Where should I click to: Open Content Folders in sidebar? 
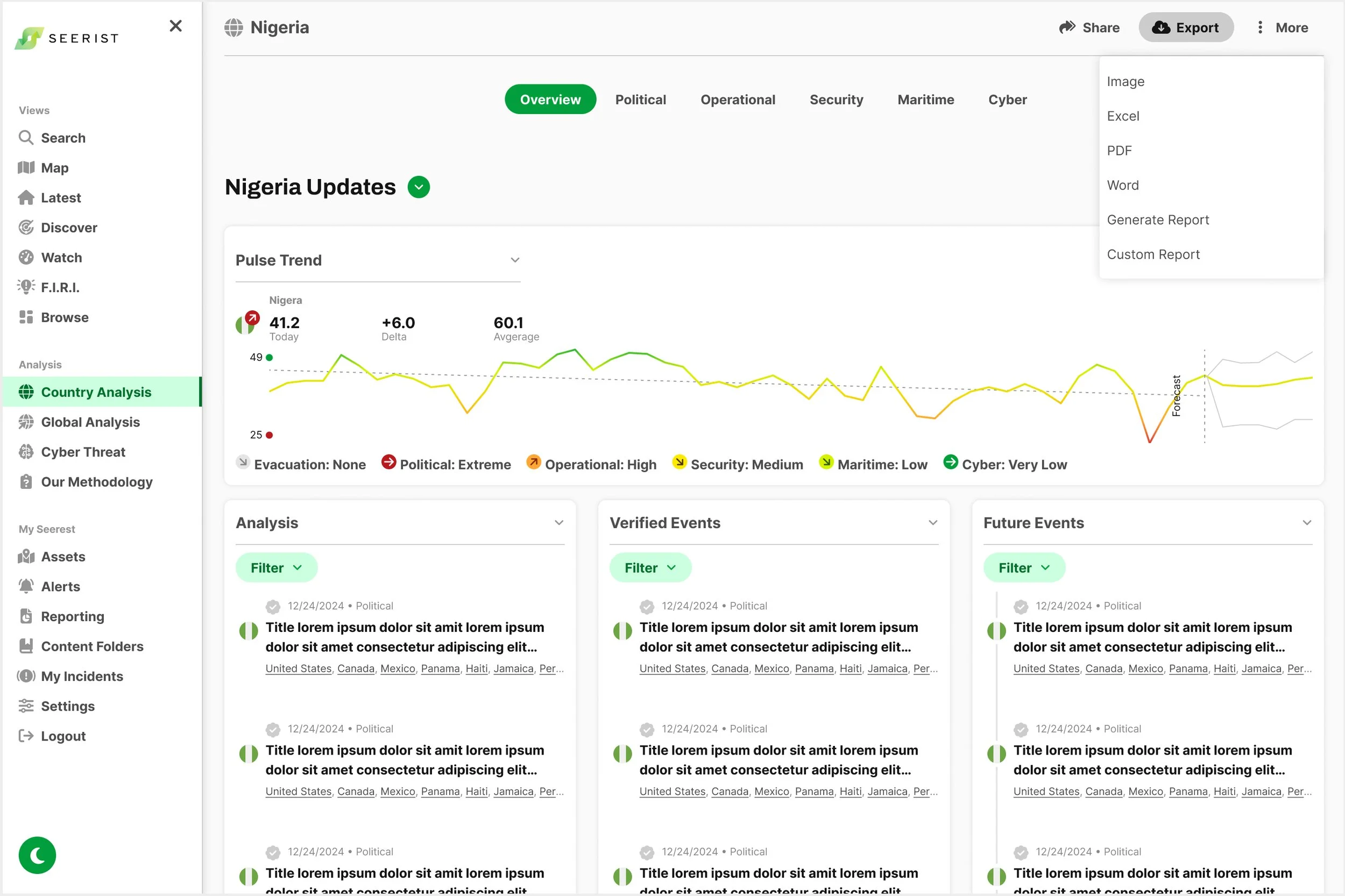point(91,646)
